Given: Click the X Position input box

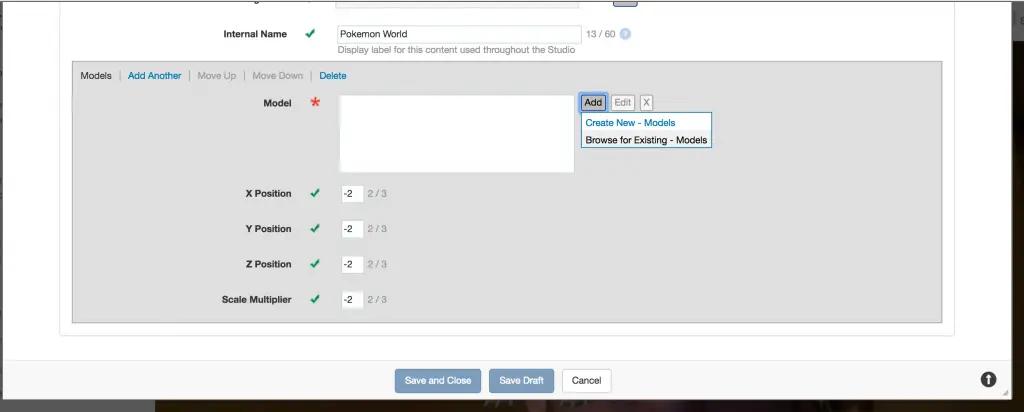Looking at the screenshot, I should pyautogui.click(x=352, y=193).
